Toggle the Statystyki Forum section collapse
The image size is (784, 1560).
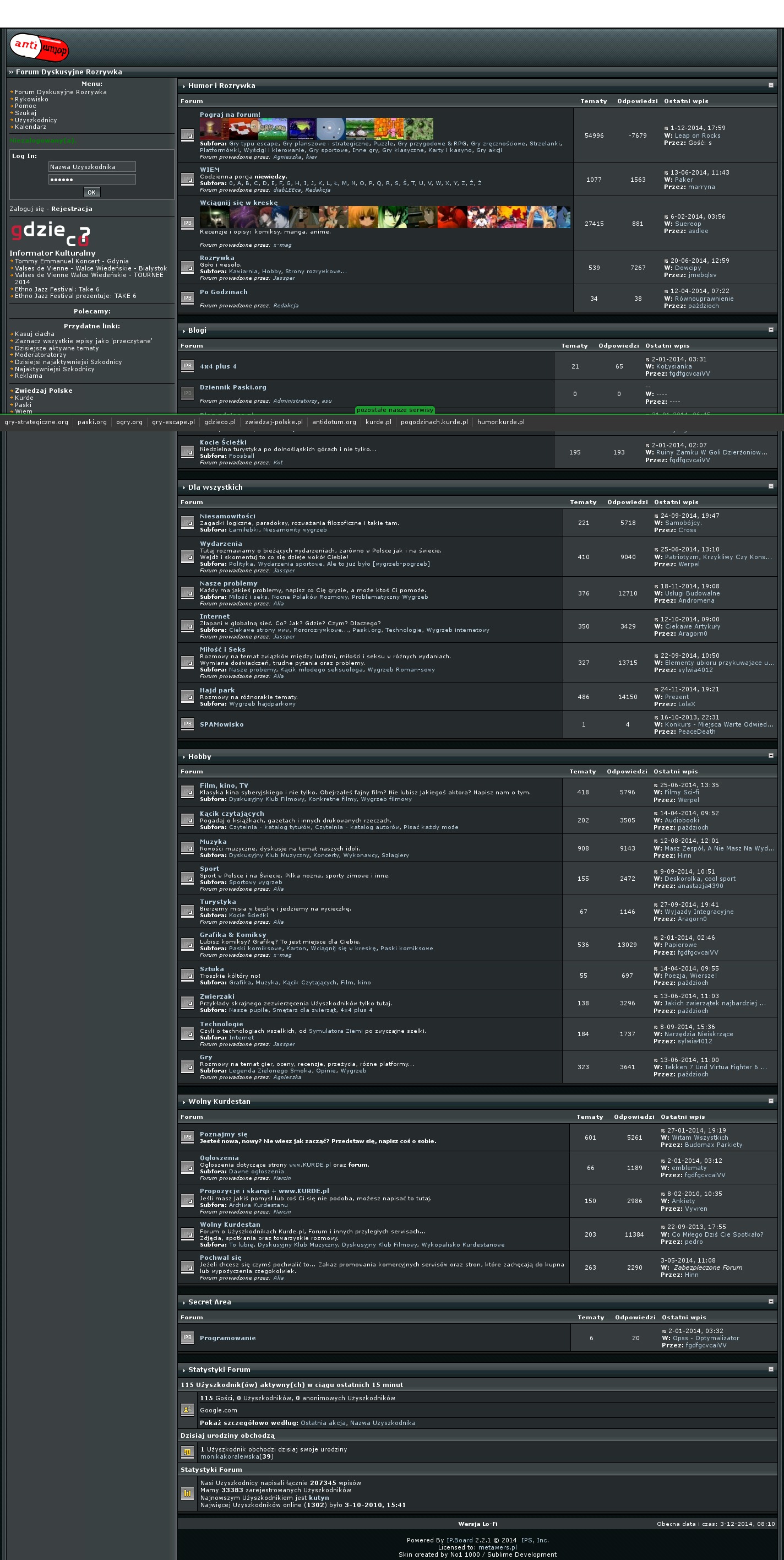pos(771,1369)
